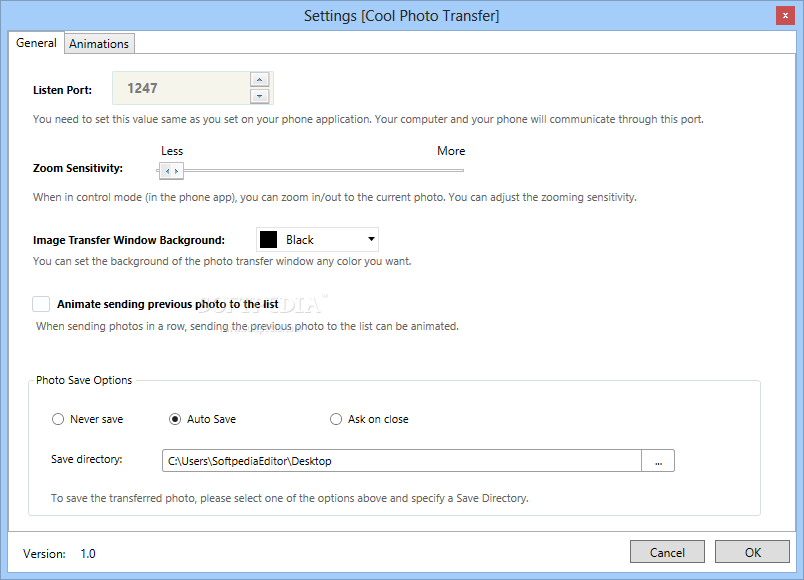The image size is (804, 580).
Task: Close the Settings window
Action: click(x=785, y=16)
